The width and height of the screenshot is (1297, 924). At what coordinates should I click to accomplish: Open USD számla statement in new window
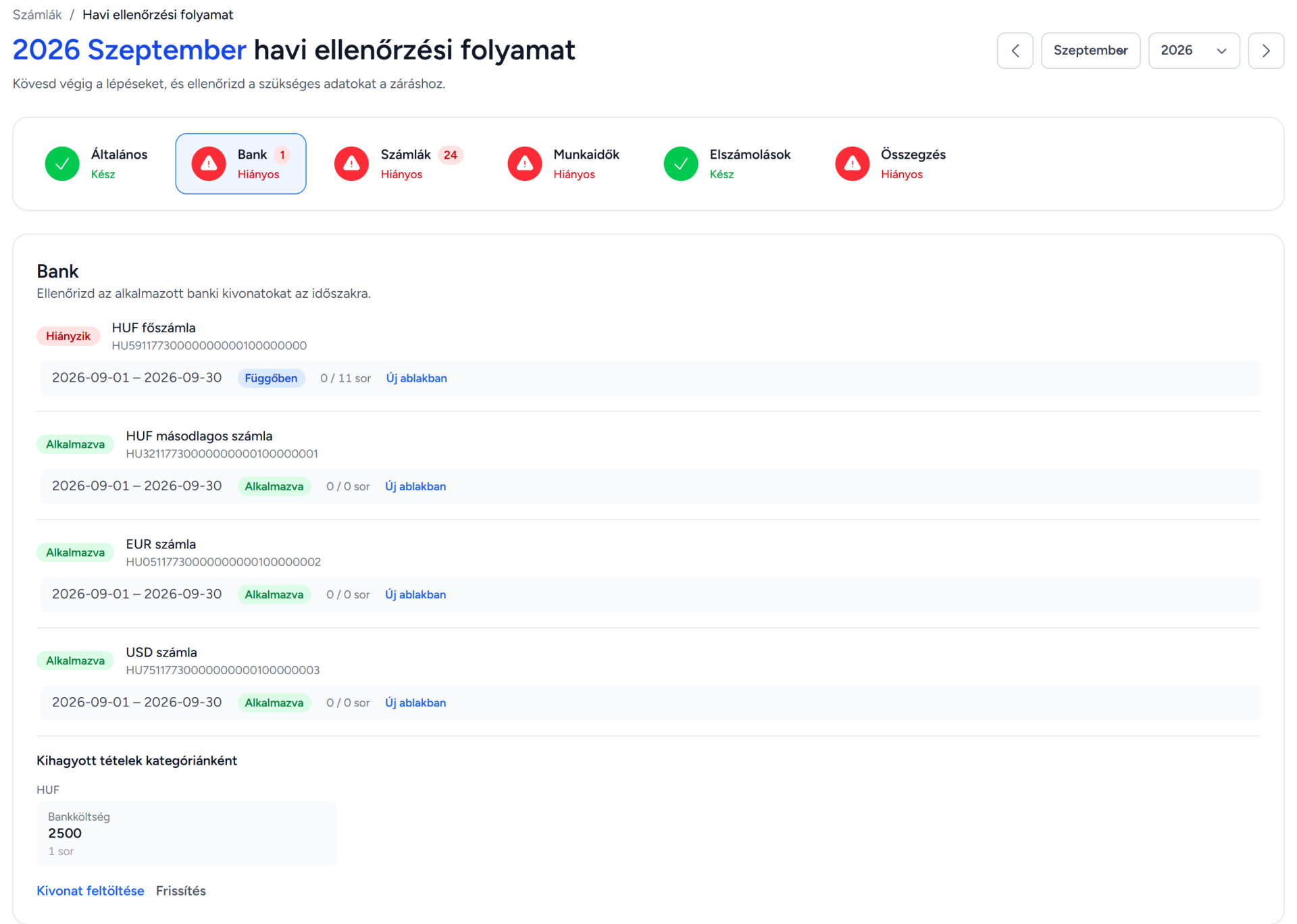point(415,702)
